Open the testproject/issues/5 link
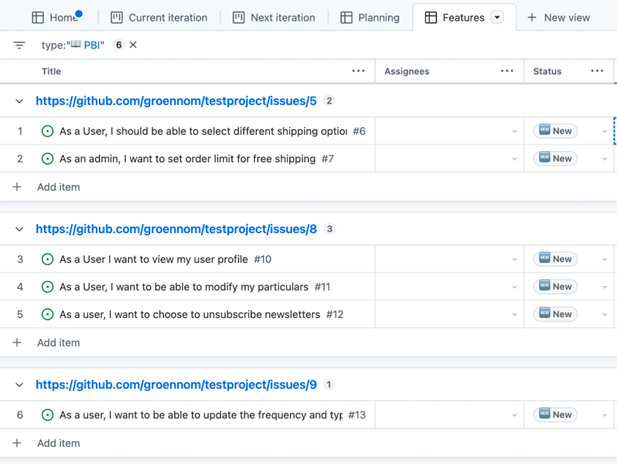 (x=176, y=101)
